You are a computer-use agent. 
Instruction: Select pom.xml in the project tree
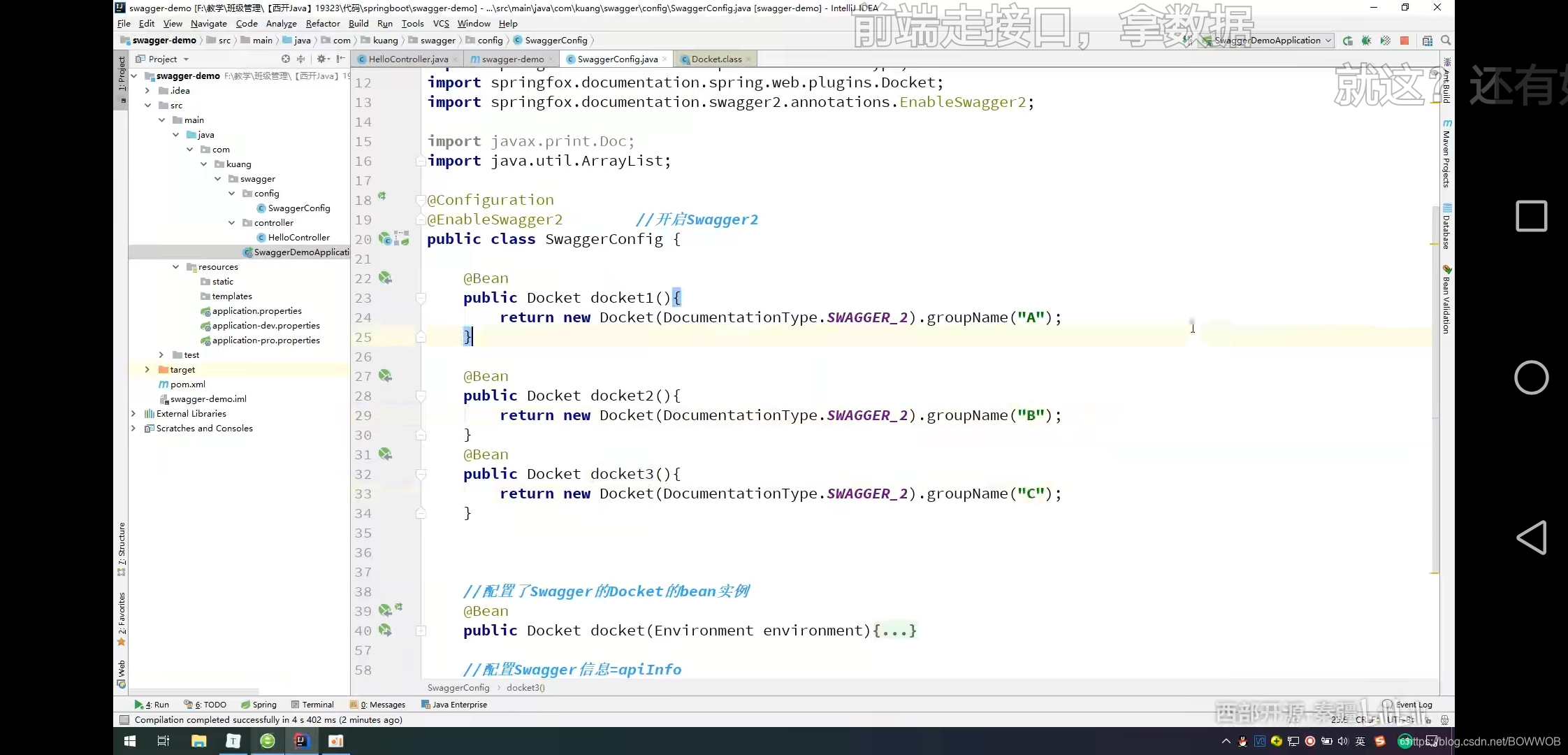[187, 384]
